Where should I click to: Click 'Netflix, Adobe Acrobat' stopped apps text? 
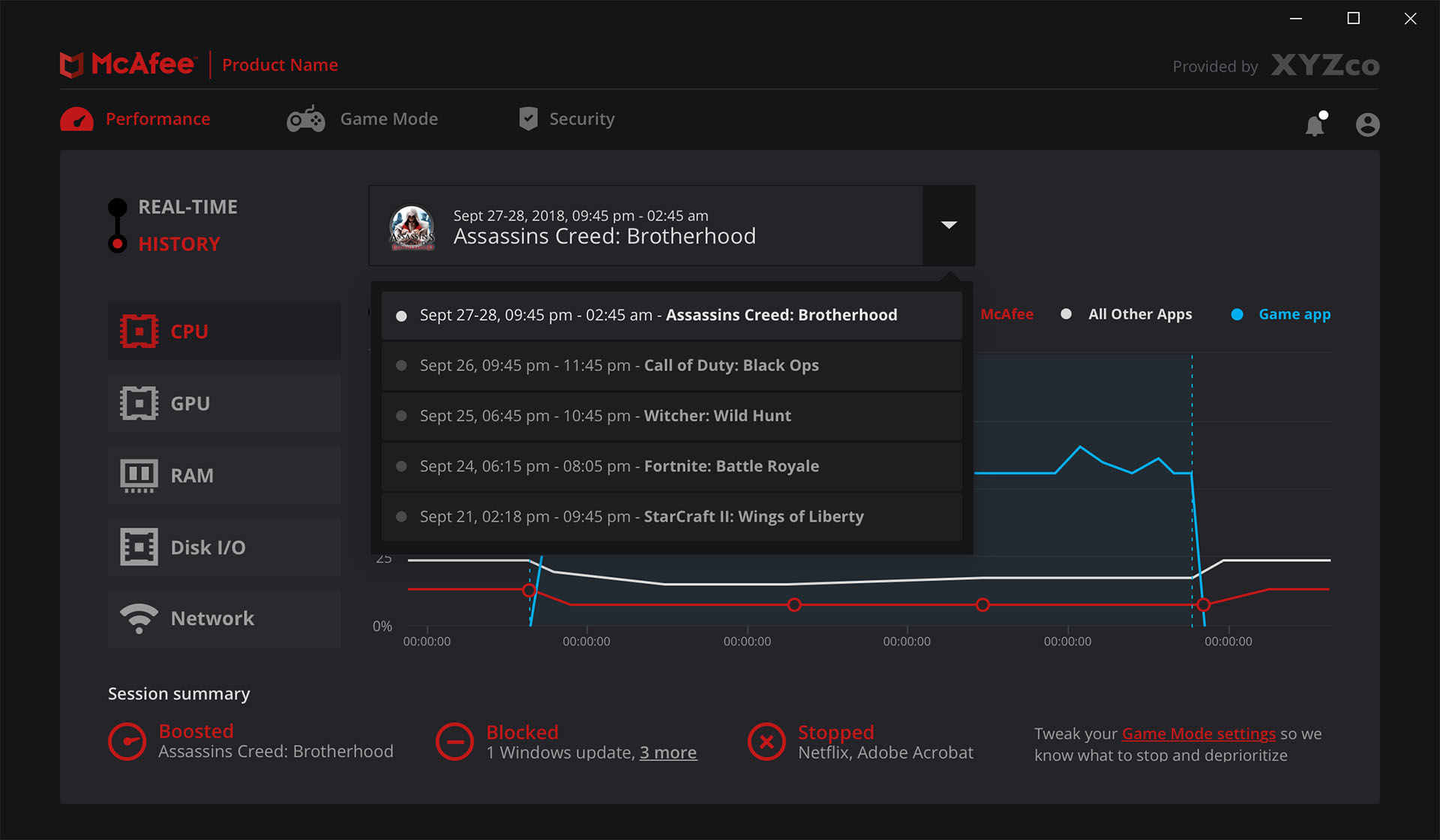pos(886,752)
